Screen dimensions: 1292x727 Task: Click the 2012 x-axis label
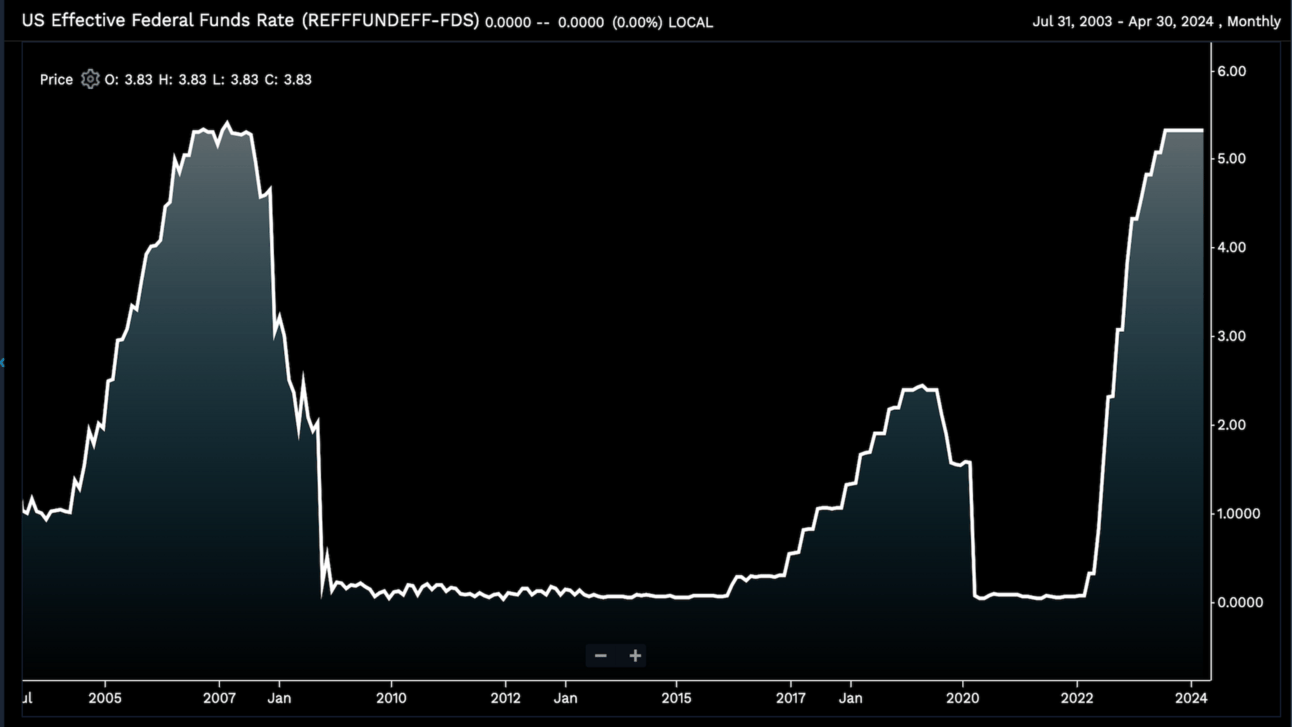click(x=506, y=697)
